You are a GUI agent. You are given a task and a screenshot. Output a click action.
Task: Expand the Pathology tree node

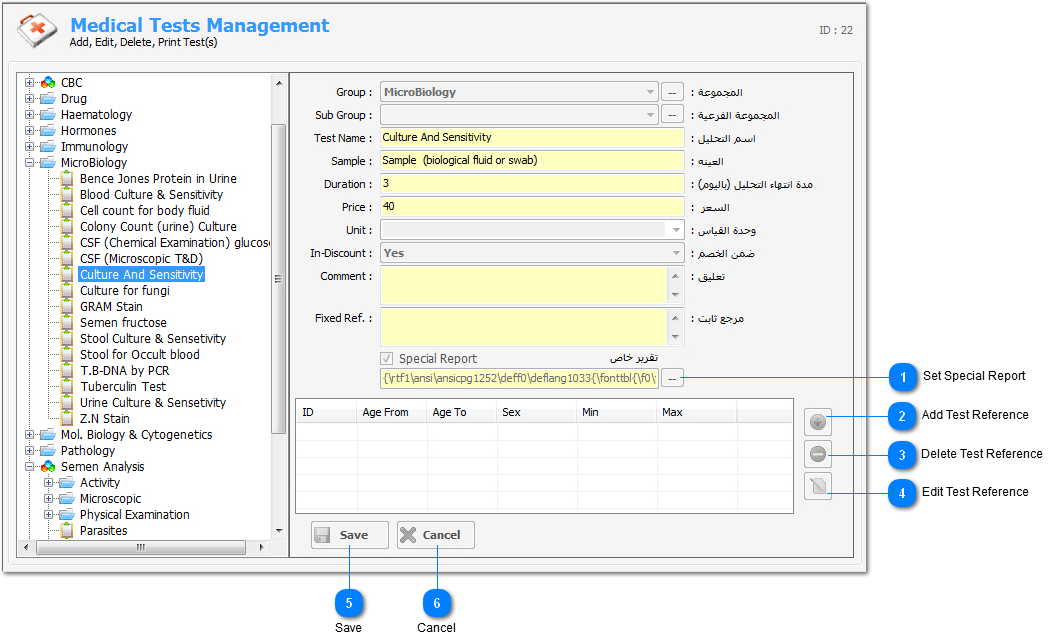(x=29, y=451)
